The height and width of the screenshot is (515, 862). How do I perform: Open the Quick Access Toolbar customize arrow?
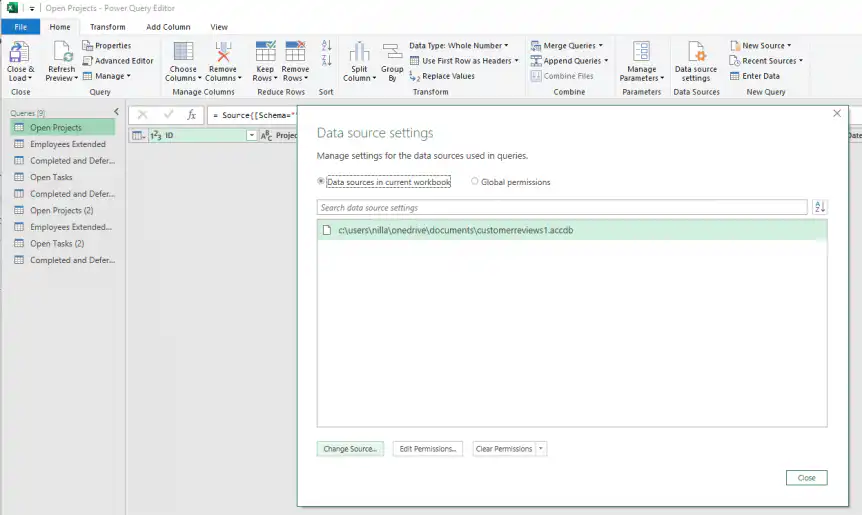[32, 8]
